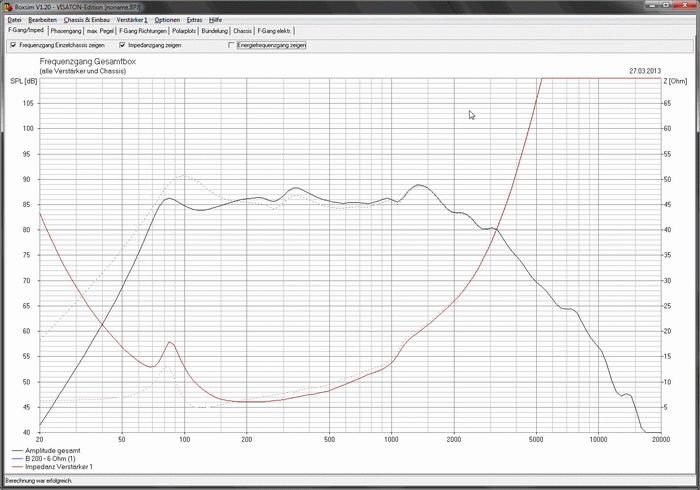Screen dimensions: 700x490
Task: Open the Chassis & Einbau menu
Action: 87,20
